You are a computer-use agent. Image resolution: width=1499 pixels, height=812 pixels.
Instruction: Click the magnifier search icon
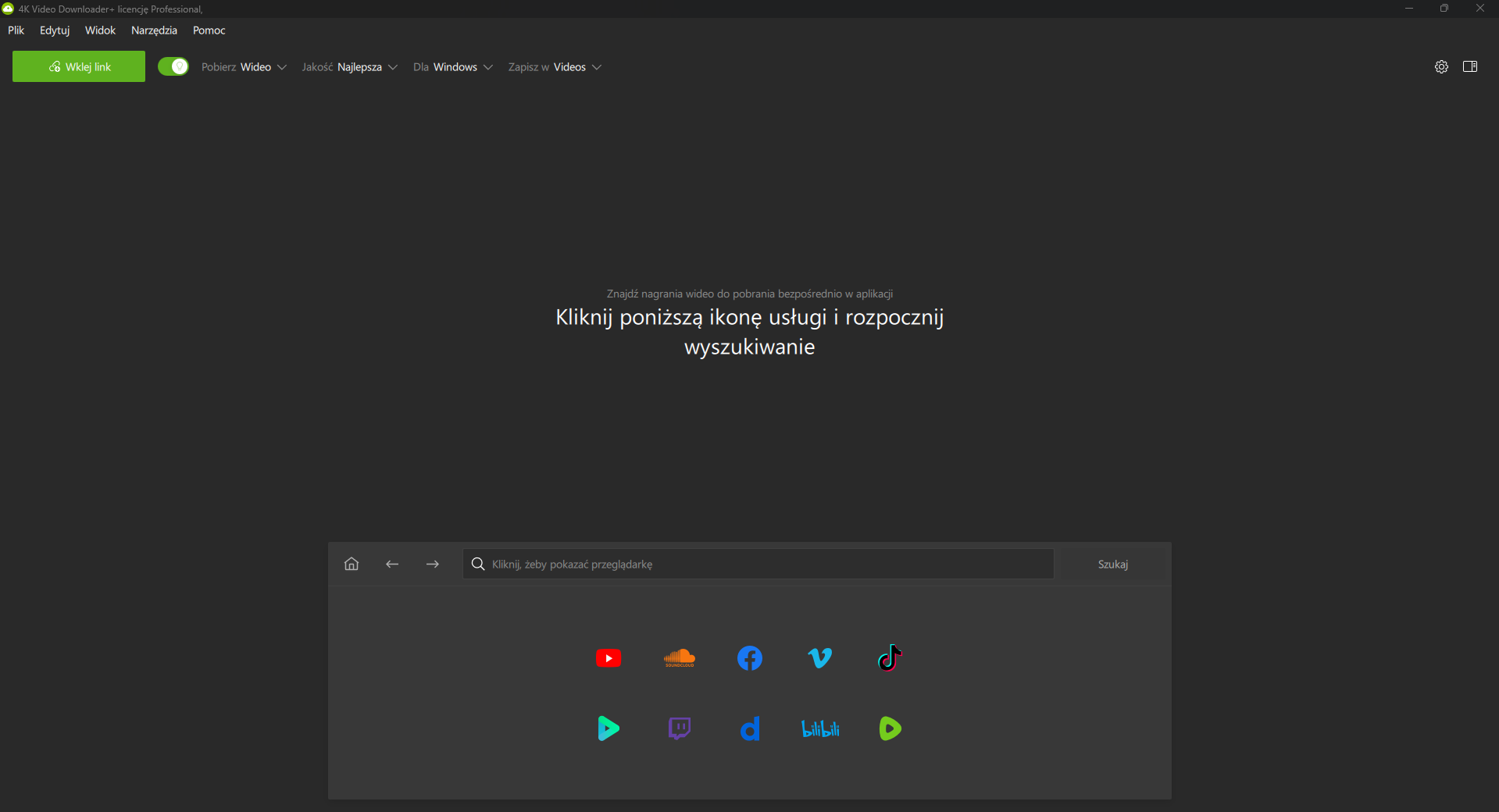tap(478, 564)
